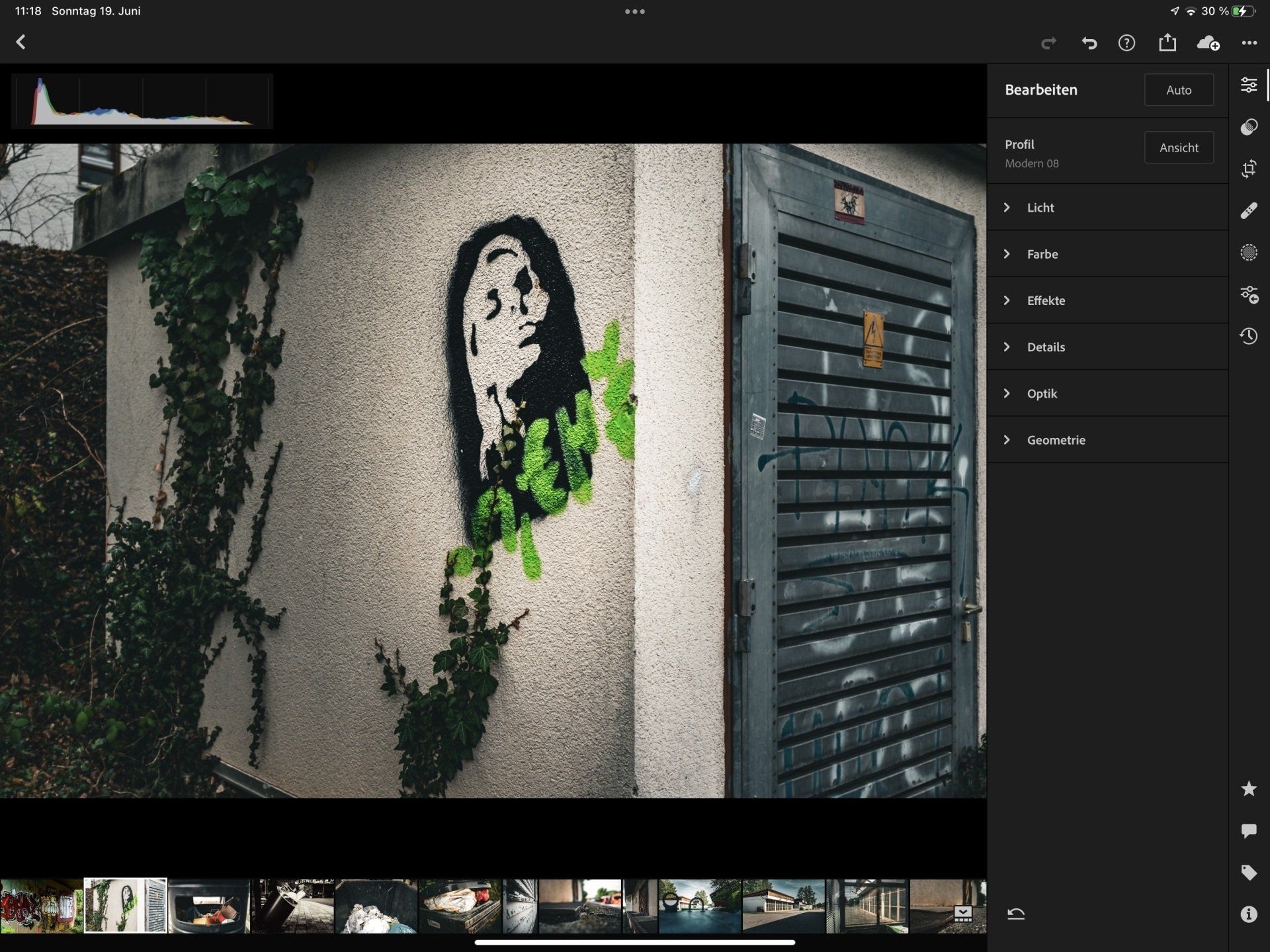Viewport: 1270px width, 952px height.
Task: Open the star rating panel
Action: pos(1248,789)
